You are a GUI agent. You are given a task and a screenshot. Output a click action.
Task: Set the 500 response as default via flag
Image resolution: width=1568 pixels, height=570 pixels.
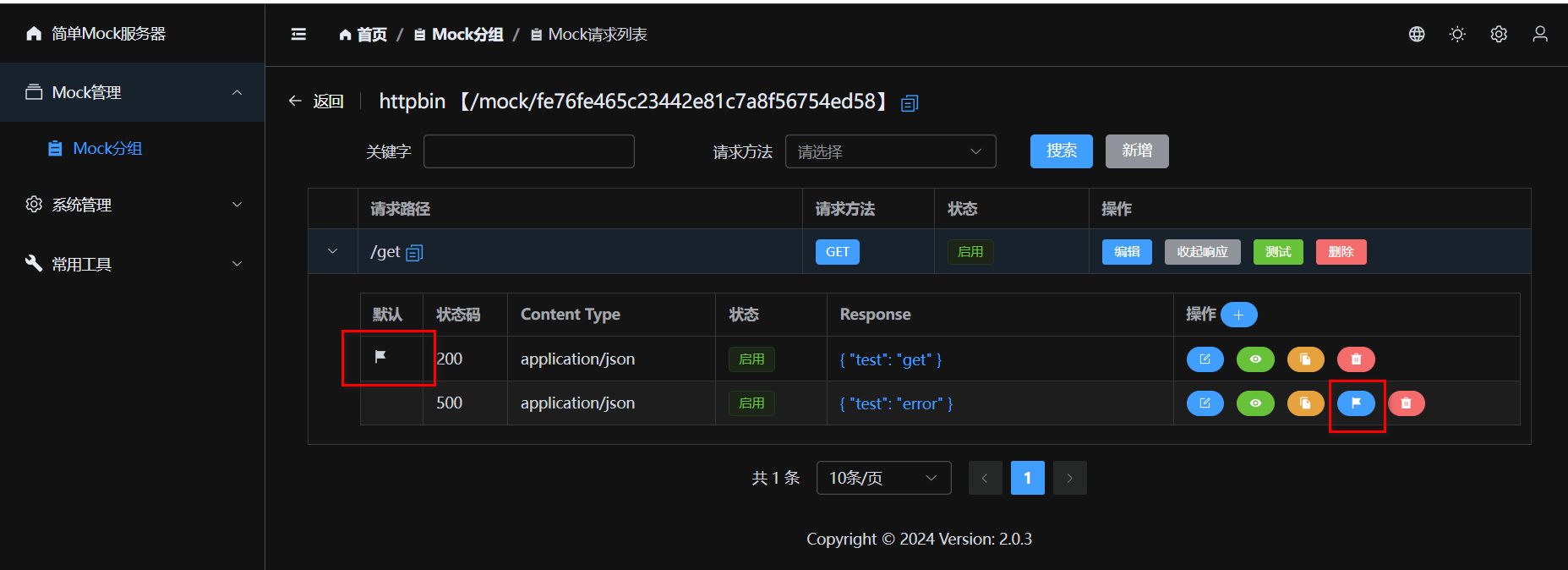point(1356,403)
